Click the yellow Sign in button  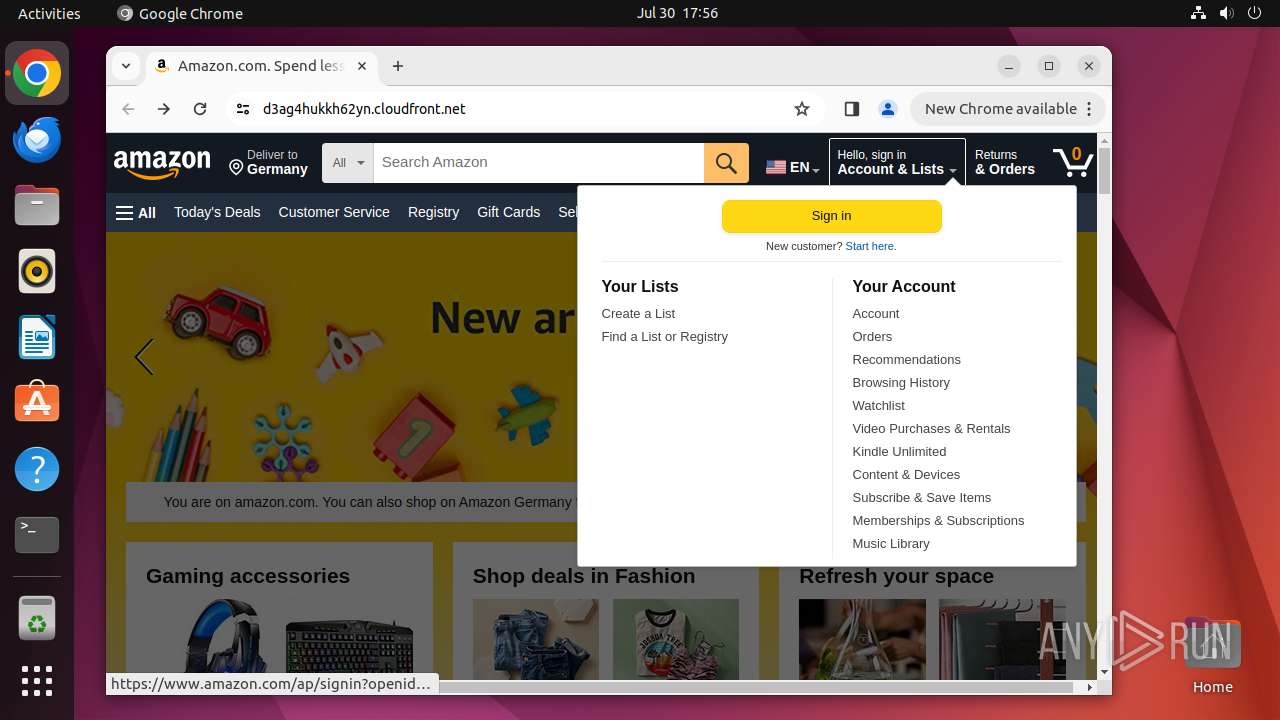click(831, 216)
